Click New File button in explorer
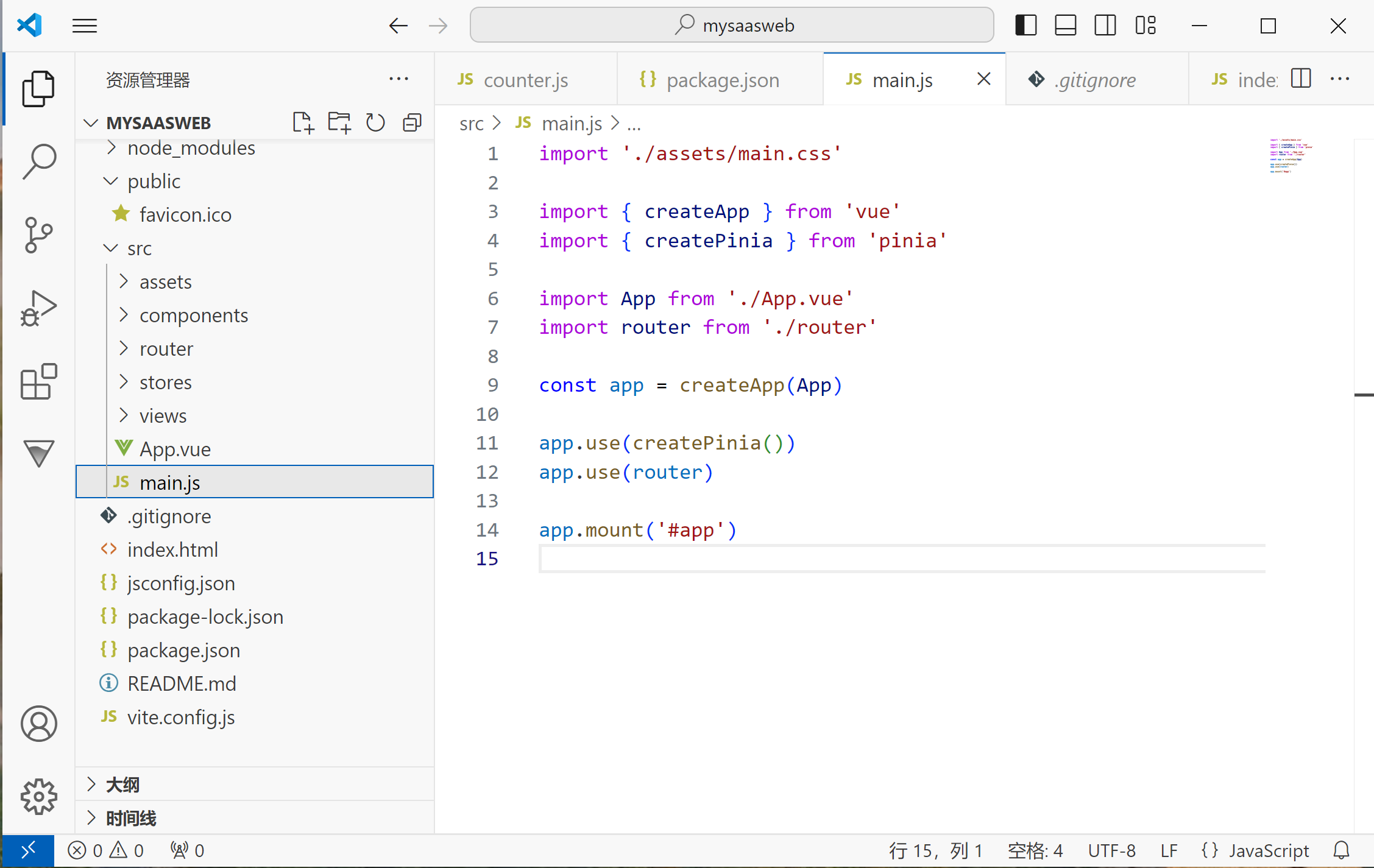 coord(303,122)
